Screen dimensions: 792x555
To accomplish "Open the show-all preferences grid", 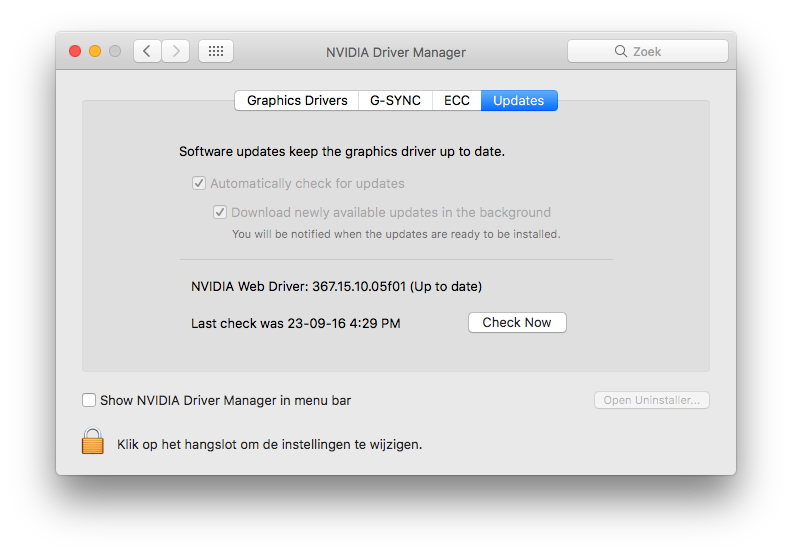I will tap(216, 51).
